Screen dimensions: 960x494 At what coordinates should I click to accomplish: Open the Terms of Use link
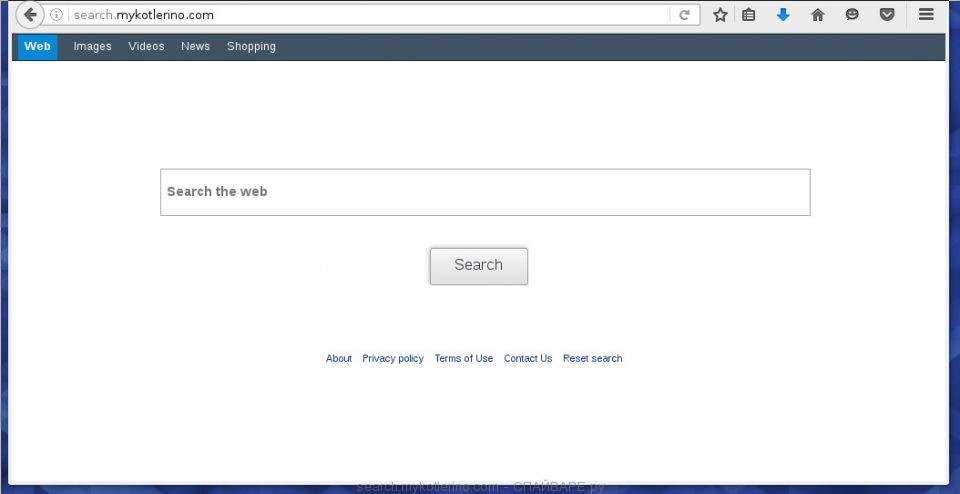pyautogui.click(x=463, y=358)
